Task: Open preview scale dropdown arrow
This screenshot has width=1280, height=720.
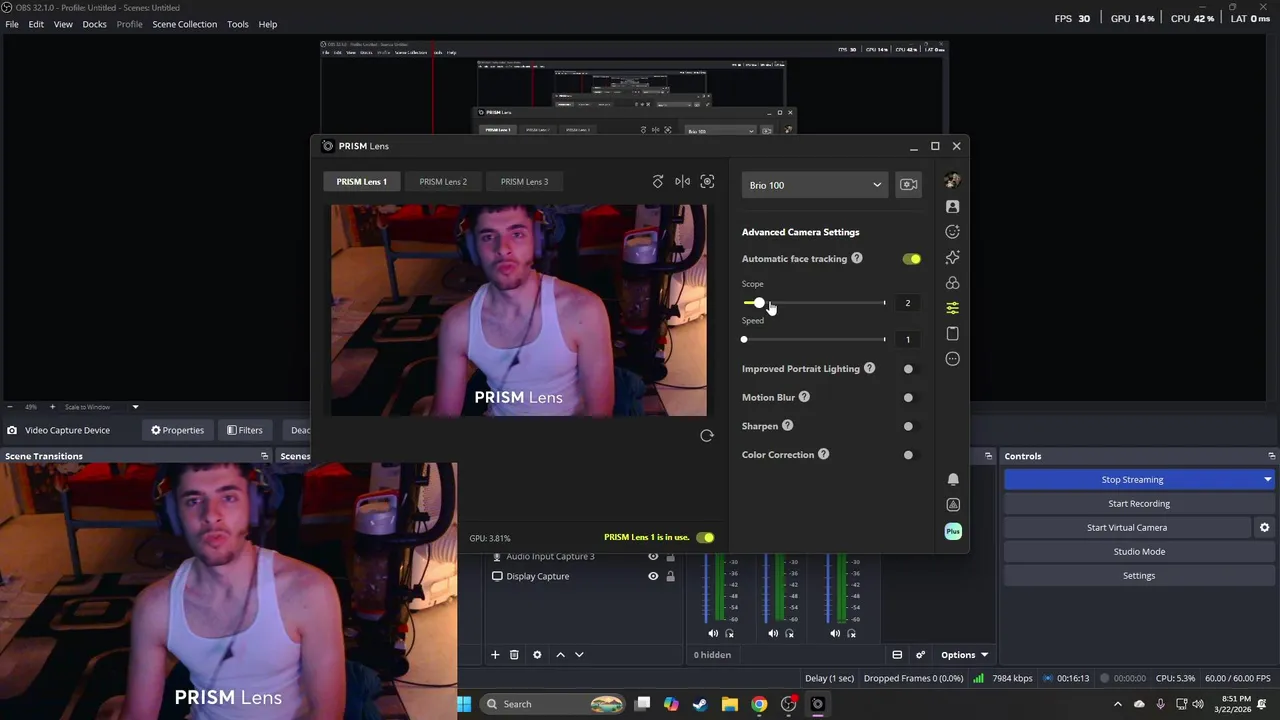Action: click(x=135, y=407)
